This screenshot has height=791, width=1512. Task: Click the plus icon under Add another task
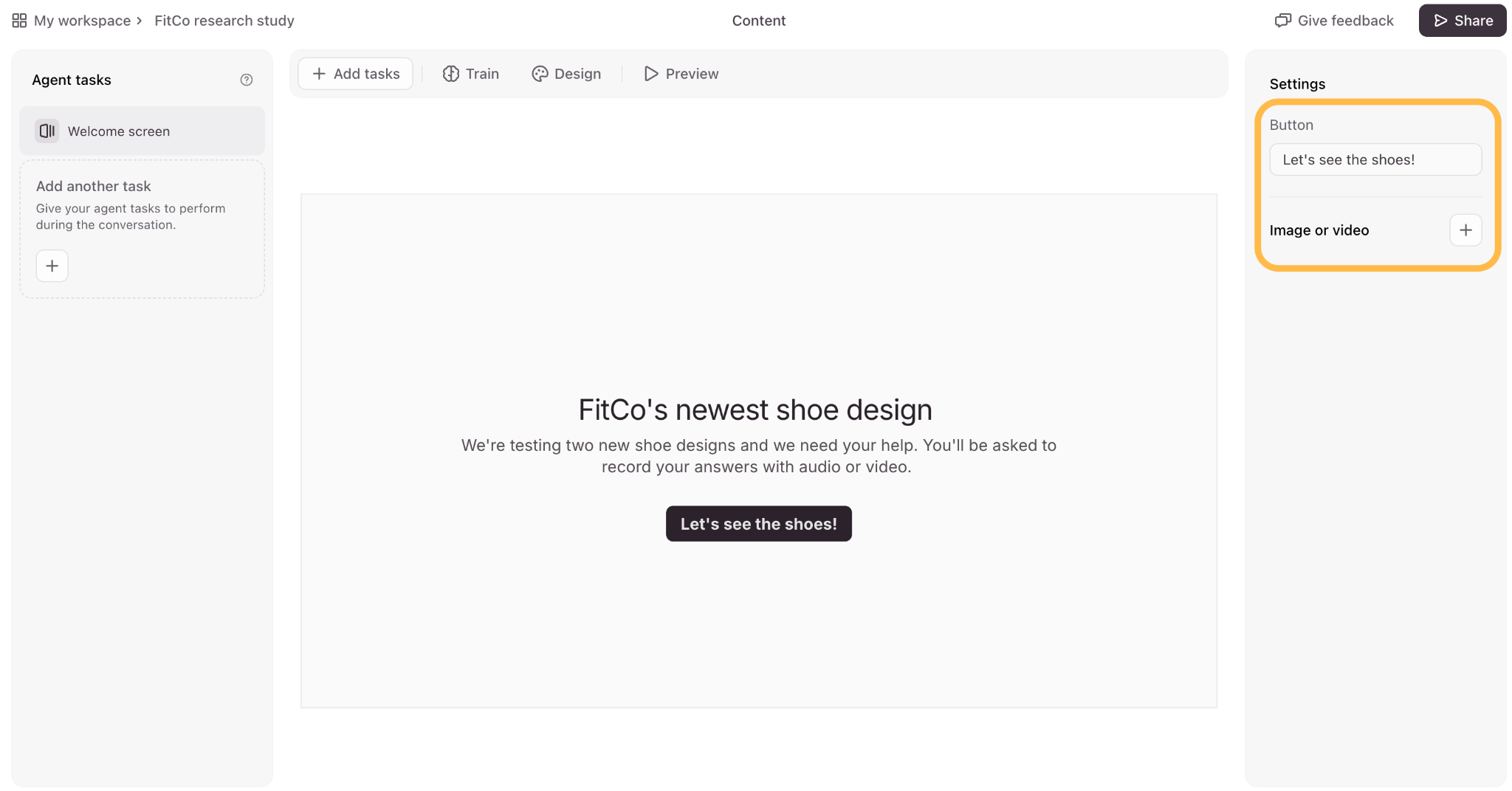click(x=52, y=266)
